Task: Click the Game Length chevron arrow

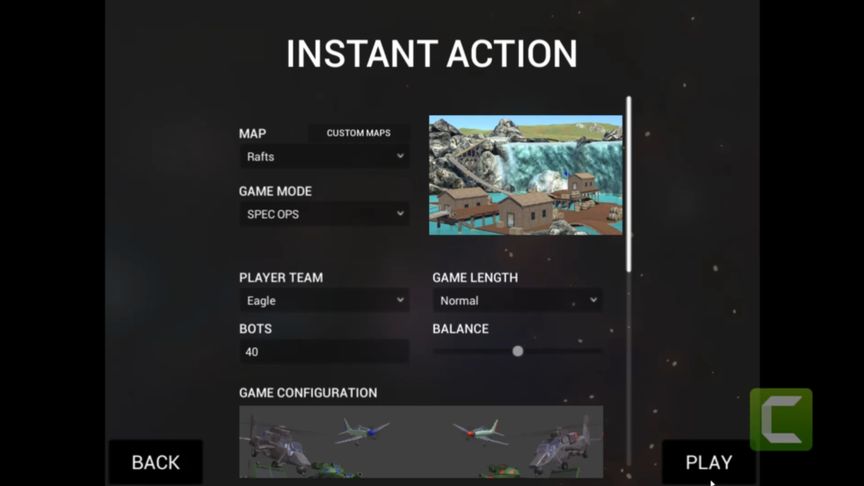Action: point(593,300)
